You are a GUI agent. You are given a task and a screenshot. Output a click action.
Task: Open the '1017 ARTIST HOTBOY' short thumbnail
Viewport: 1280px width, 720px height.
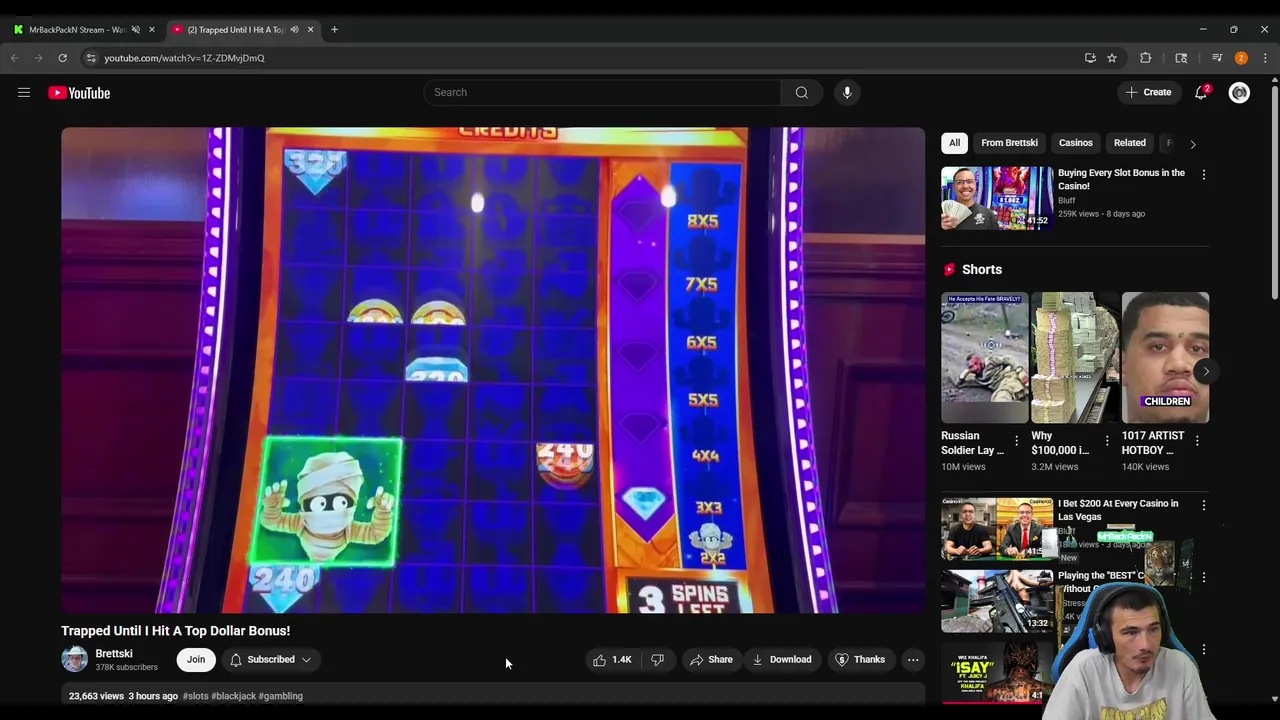(1165, 357)
